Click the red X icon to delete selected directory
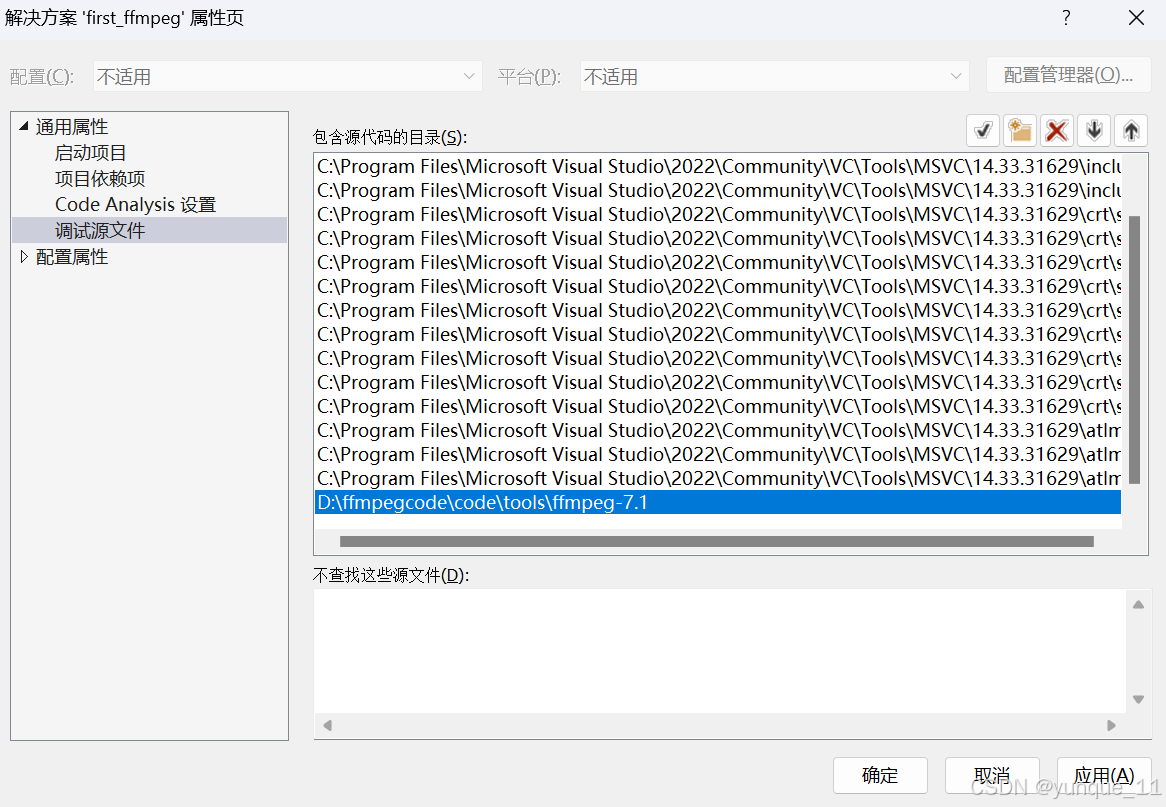Viewport: 1166px width, 807px height. click(x=1056, y=130)
